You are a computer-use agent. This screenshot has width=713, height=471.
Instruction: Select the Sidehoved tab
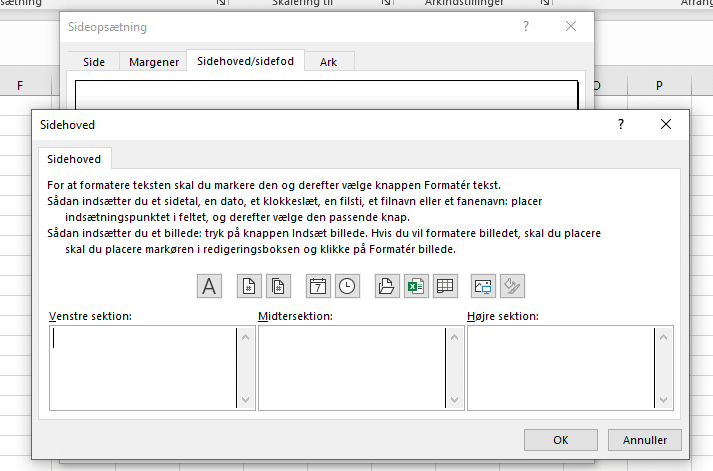[x=75, y=159]
